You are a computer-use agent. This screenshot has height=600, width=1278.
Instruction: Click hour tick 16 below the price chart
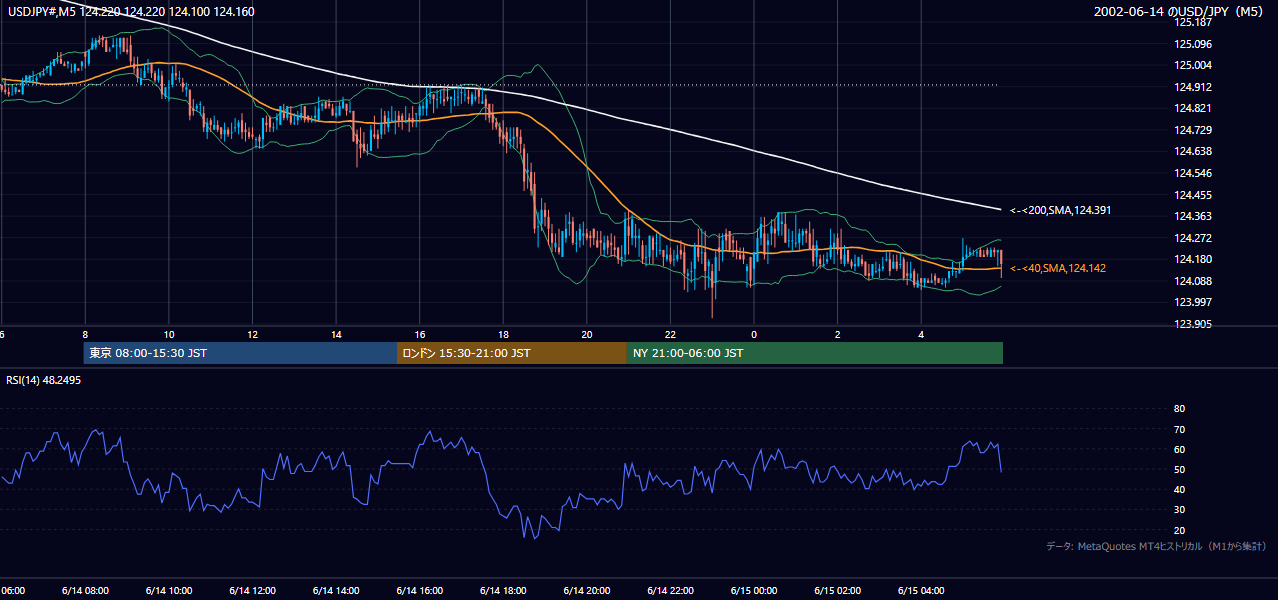420,334
